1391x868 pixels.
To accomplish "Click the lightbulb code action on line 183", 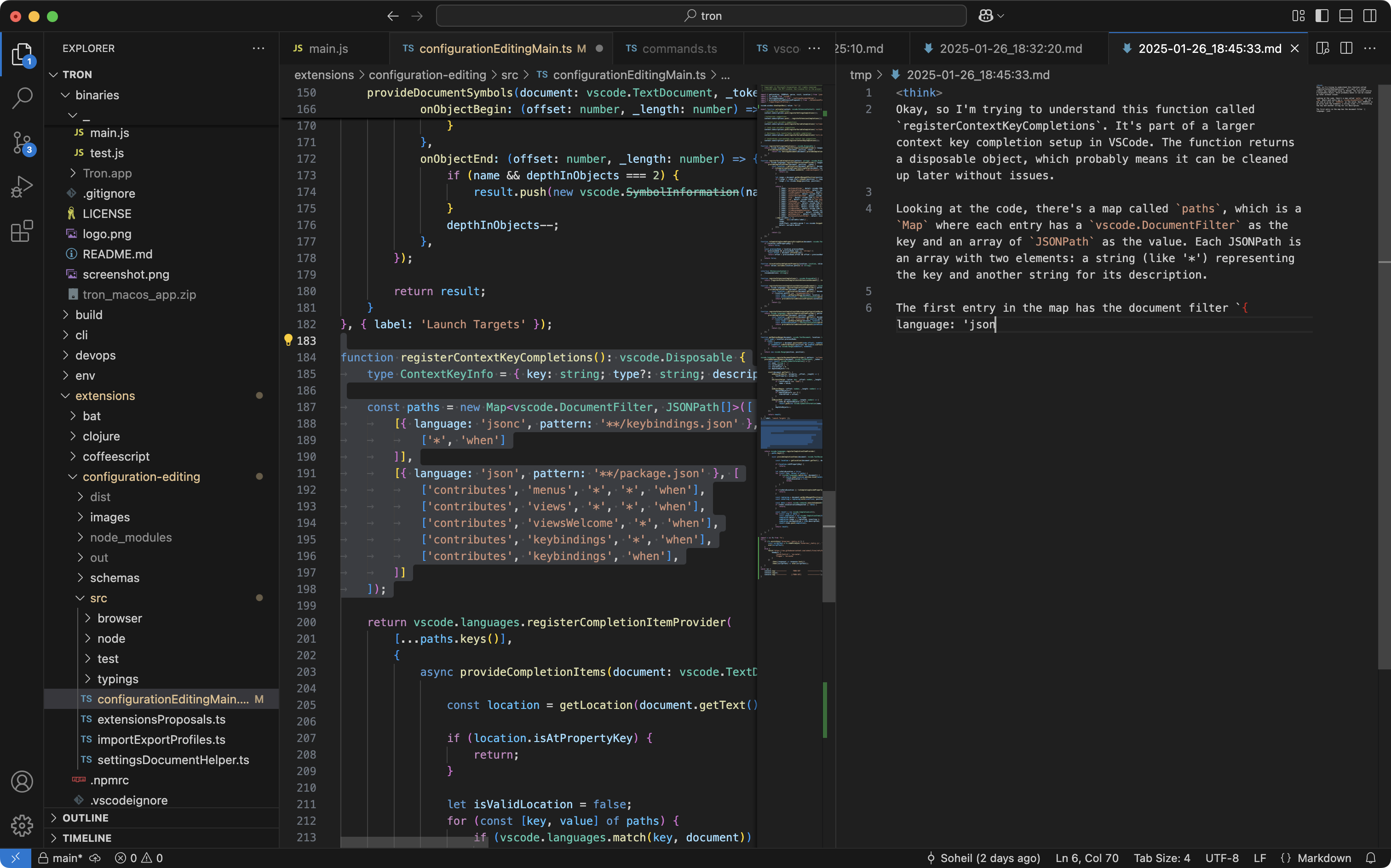I will click(288, 340).
